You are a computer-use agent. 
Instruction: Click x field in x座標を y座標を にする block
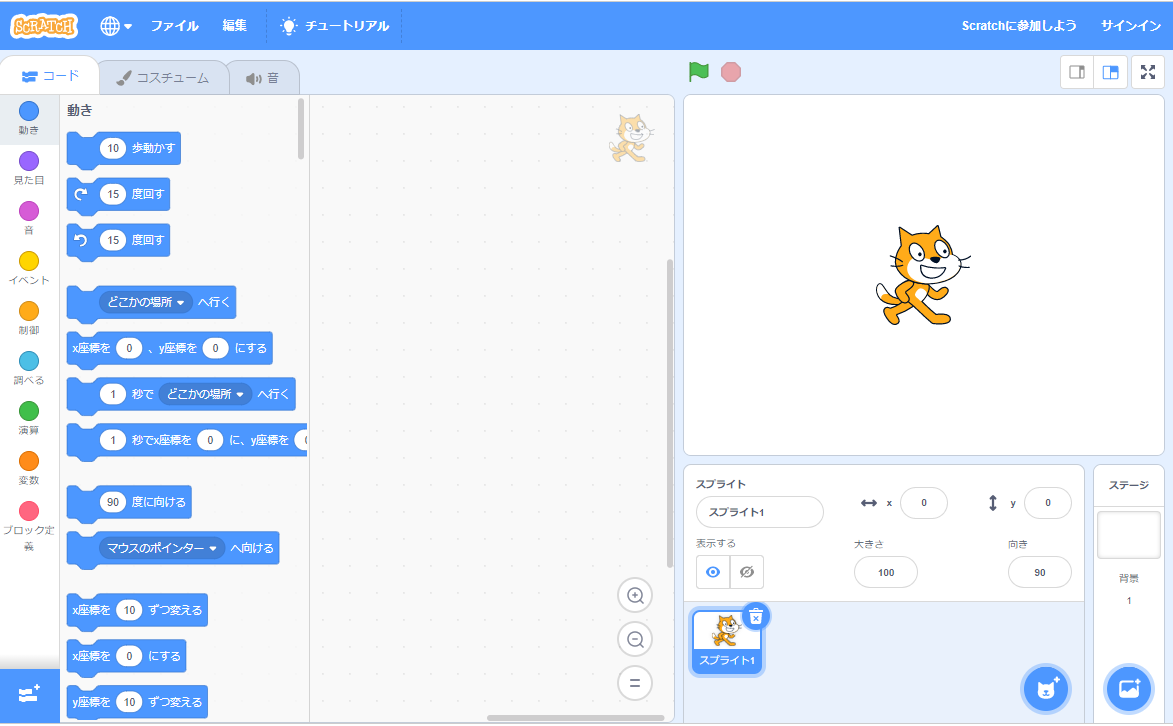tap(129, 348)
